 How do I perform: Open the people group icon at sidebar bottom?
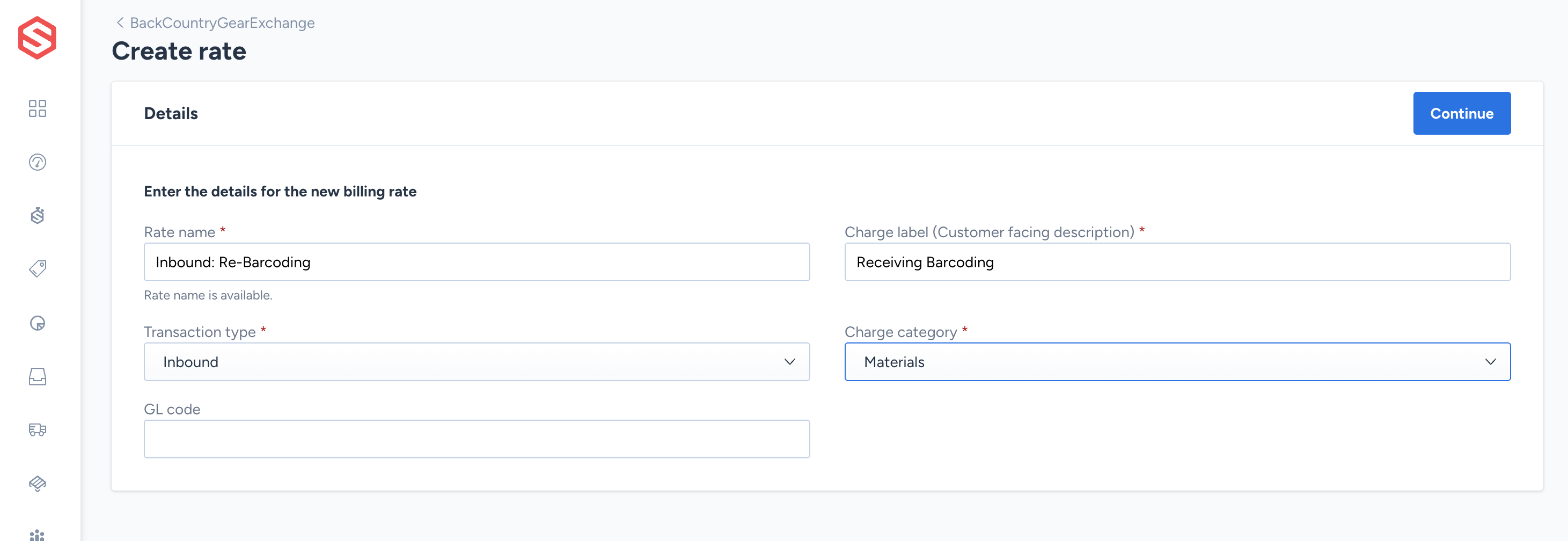[x=37, y=535]
